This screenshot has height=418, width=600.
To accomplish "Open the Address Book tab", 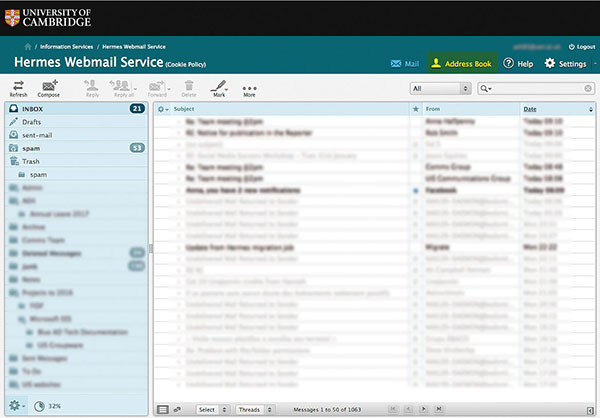I will tap(462, 63).
